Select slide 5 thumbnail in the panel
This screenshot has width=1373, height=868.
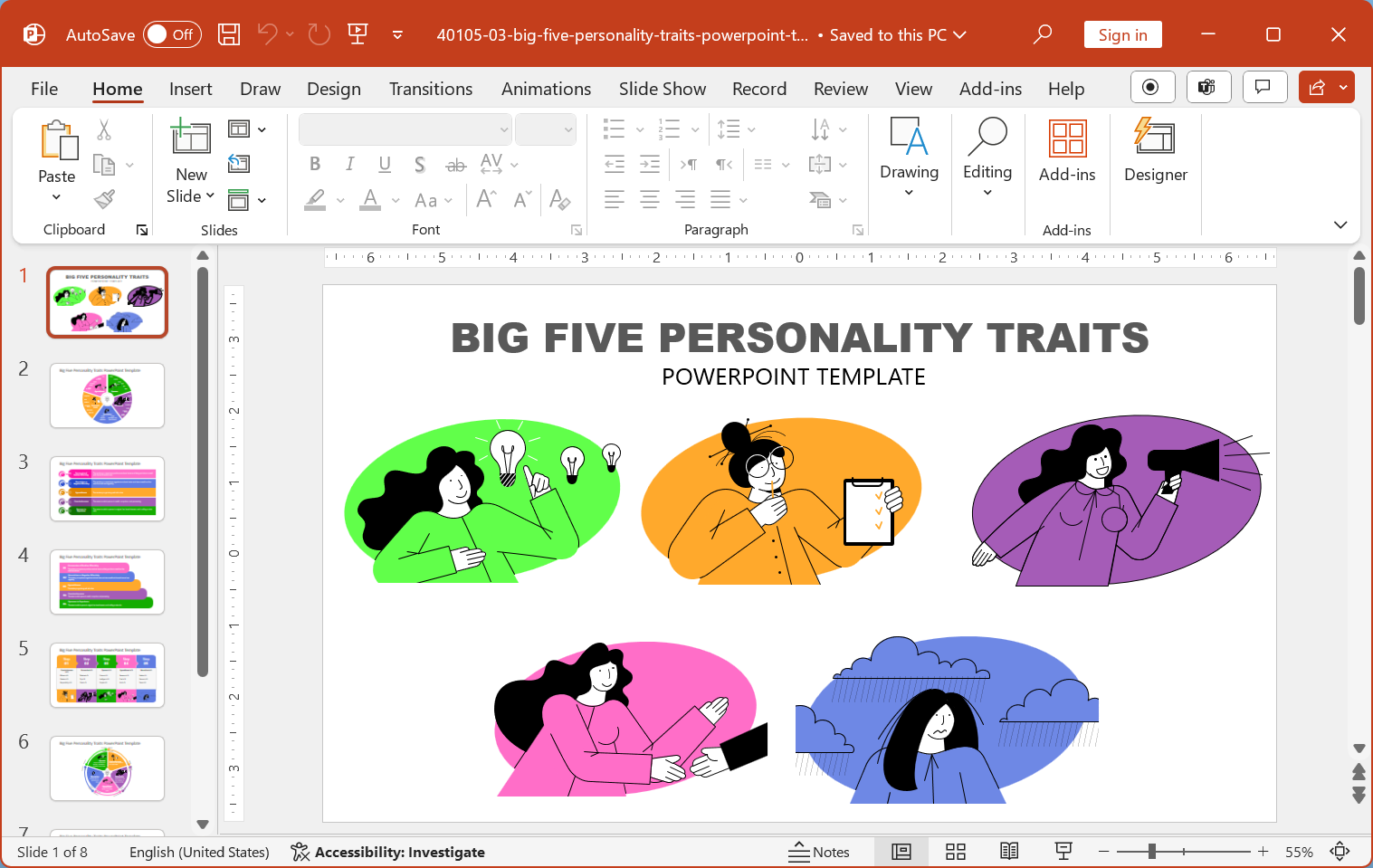click(x=107, y=675)
